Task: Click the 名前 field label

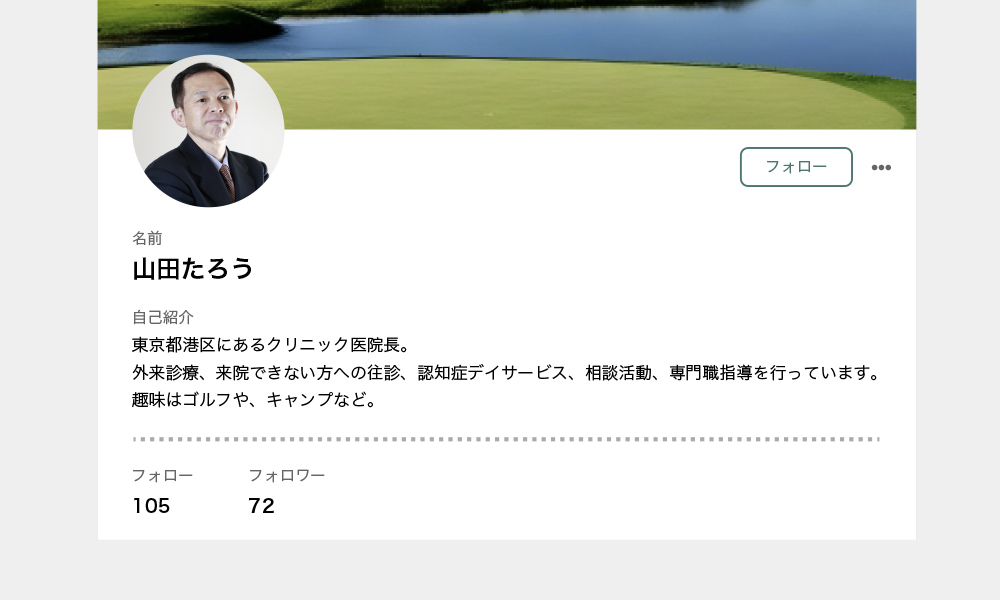Action: [x=147, y=238]
